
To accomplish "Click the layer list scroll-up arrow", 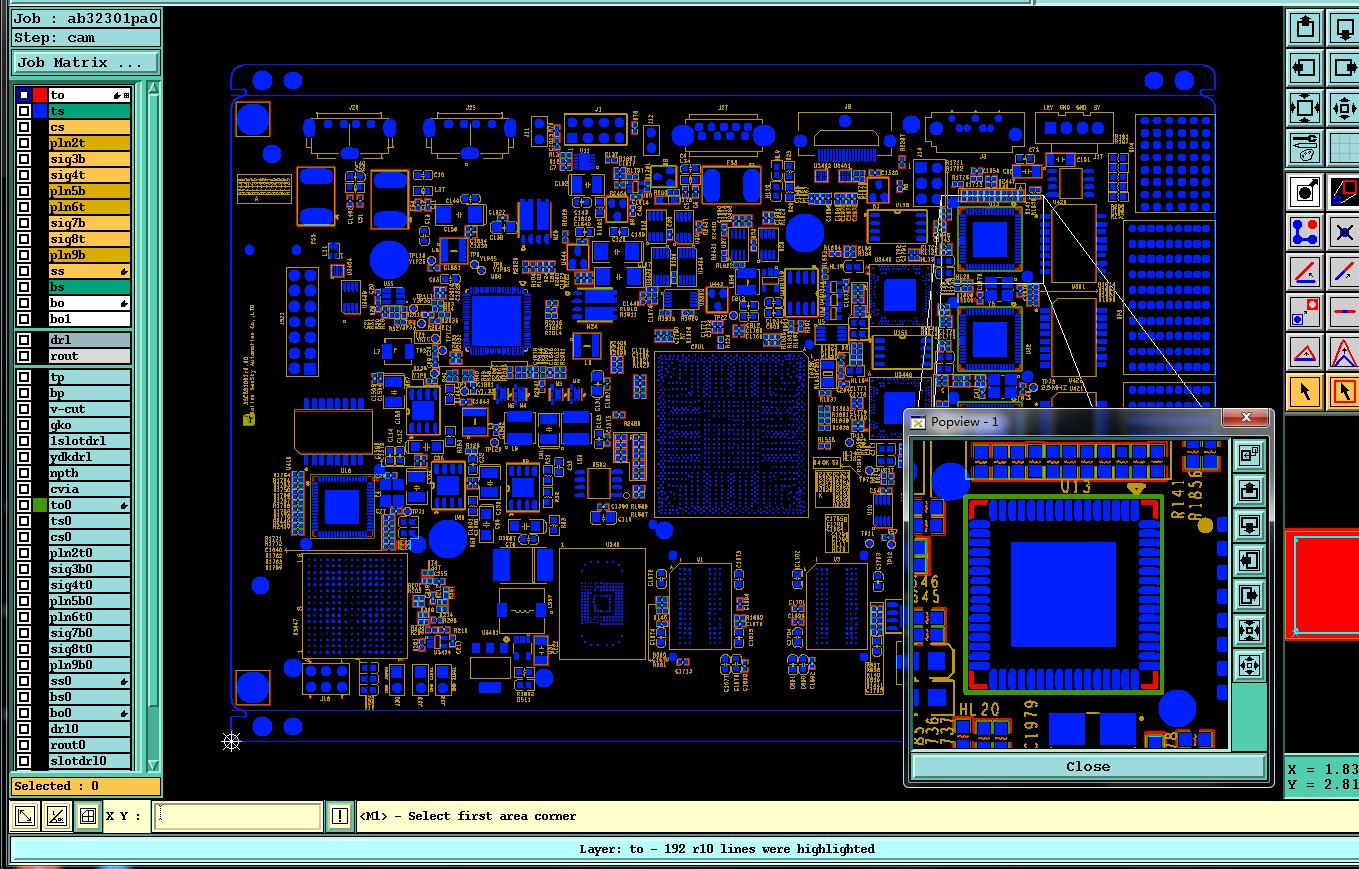I will pos(153,90).
